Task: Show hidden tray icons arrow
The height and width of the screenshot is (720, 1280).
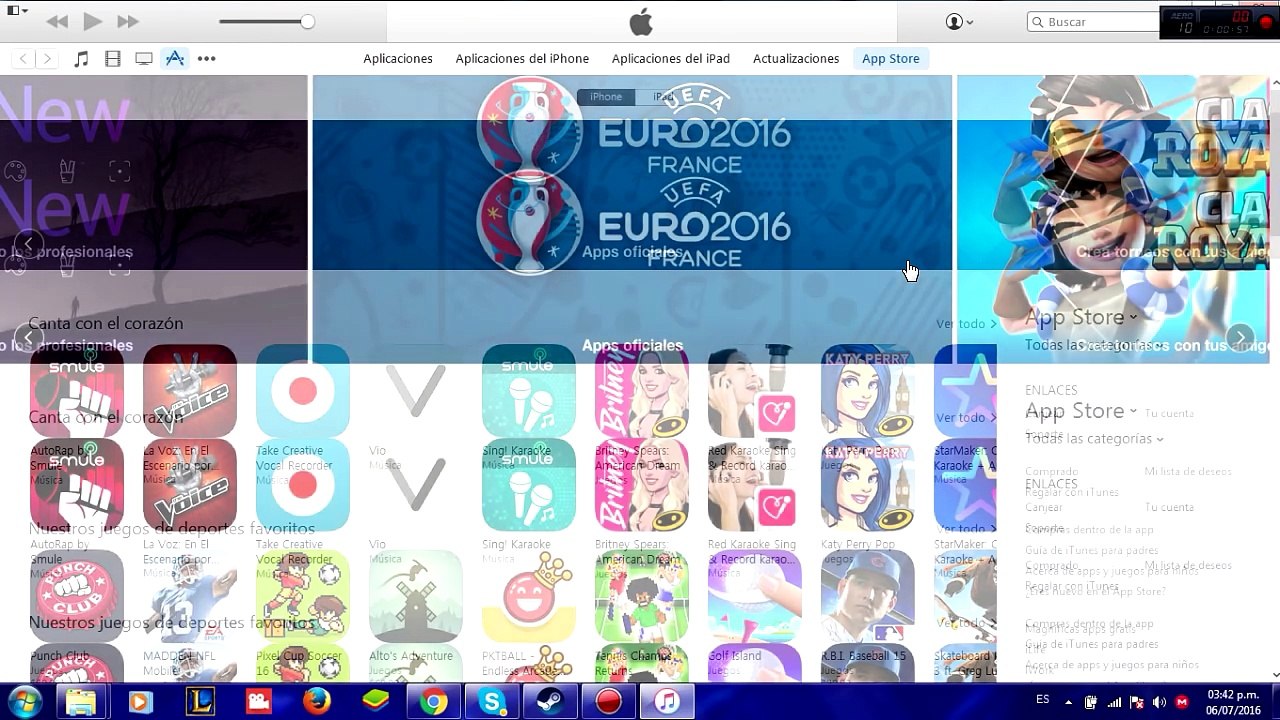Action: (1068, 702)
